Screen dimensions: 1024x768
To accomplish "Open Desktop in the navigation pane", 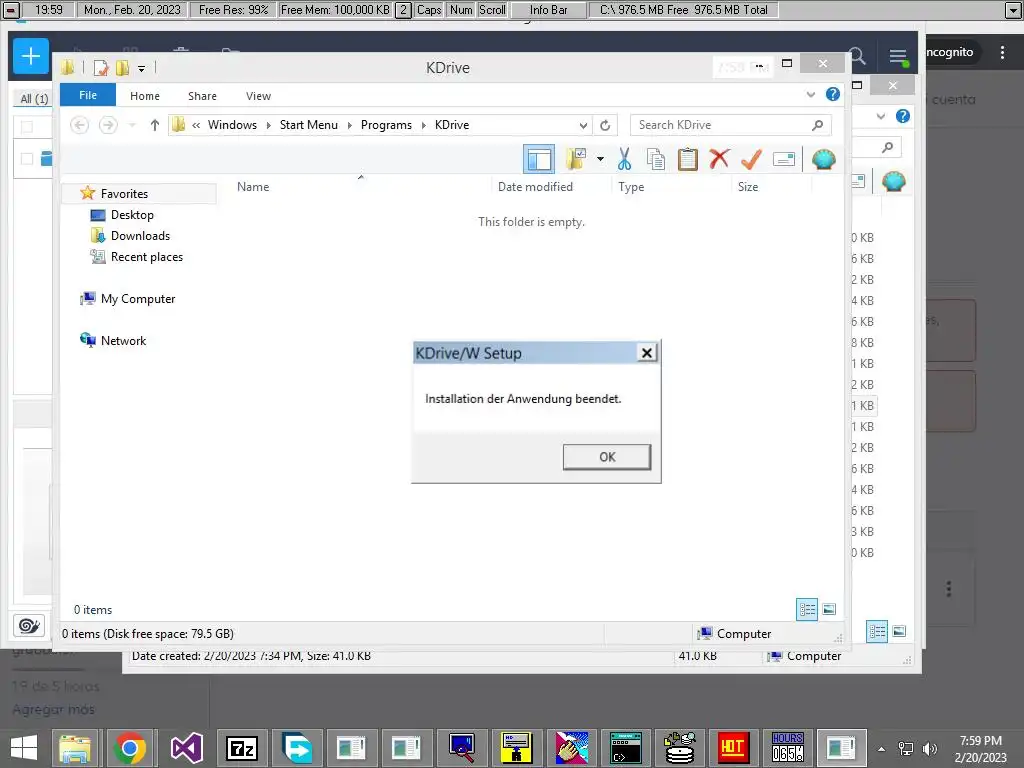I will pos(132,215).
